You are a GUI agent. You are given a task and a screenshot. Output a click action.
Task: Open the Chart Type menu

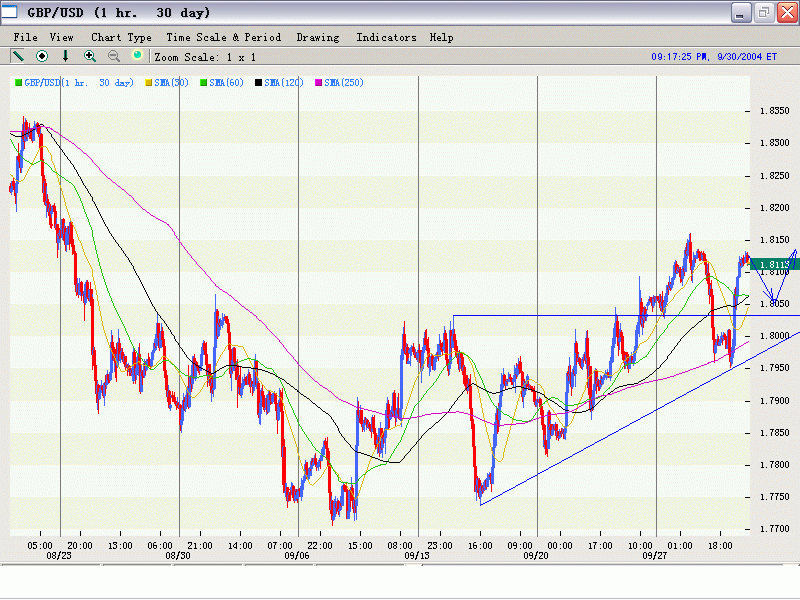[121, 37]
